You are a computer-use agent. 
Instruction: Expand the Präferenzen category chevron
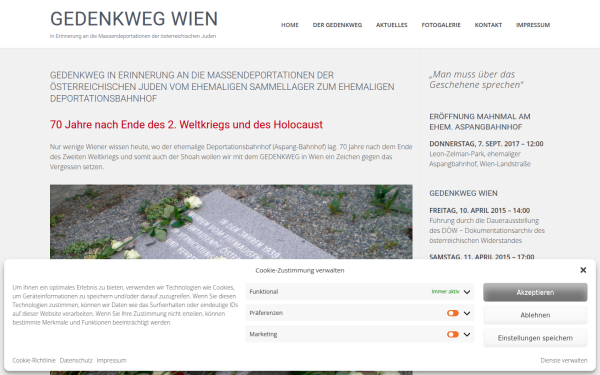click(x=467, y=313)
